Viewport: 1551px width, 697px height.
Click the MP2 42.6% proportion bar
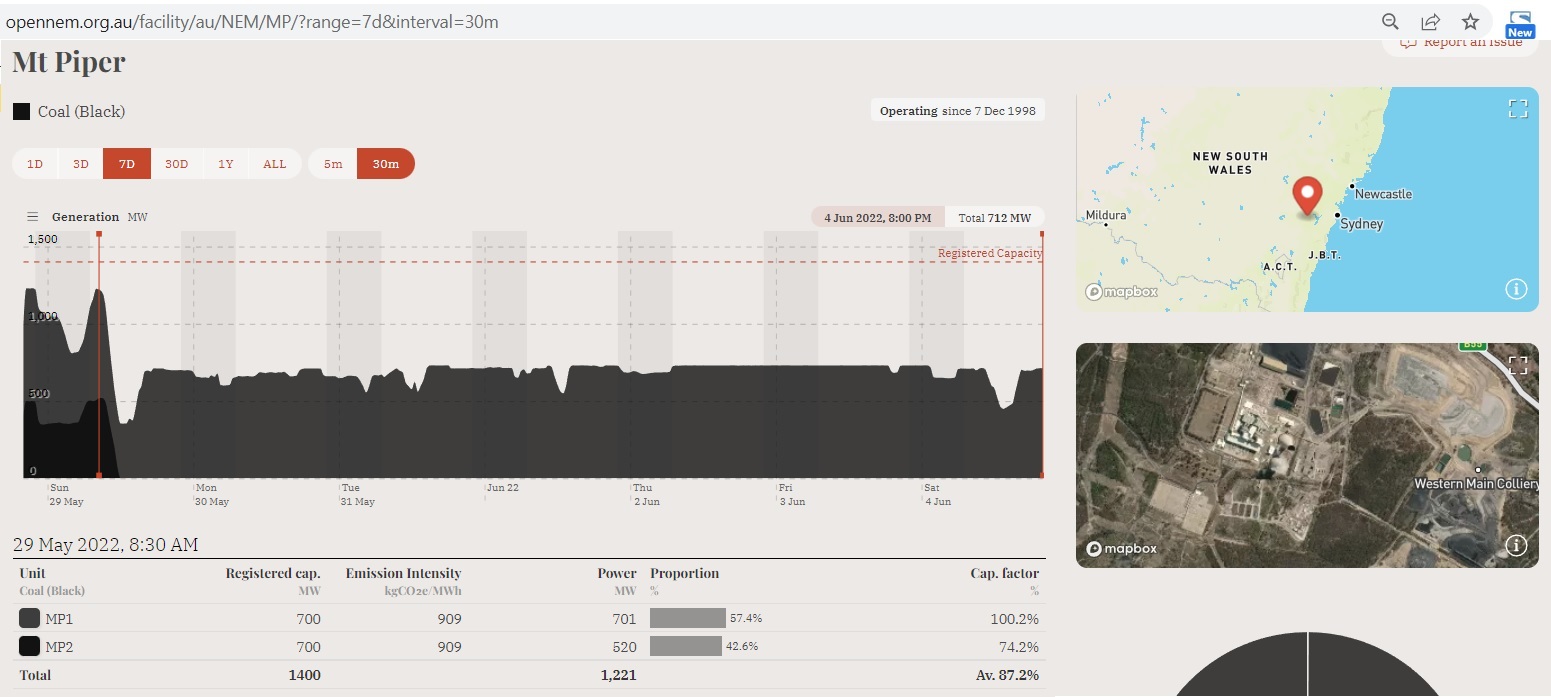(686, 646)
